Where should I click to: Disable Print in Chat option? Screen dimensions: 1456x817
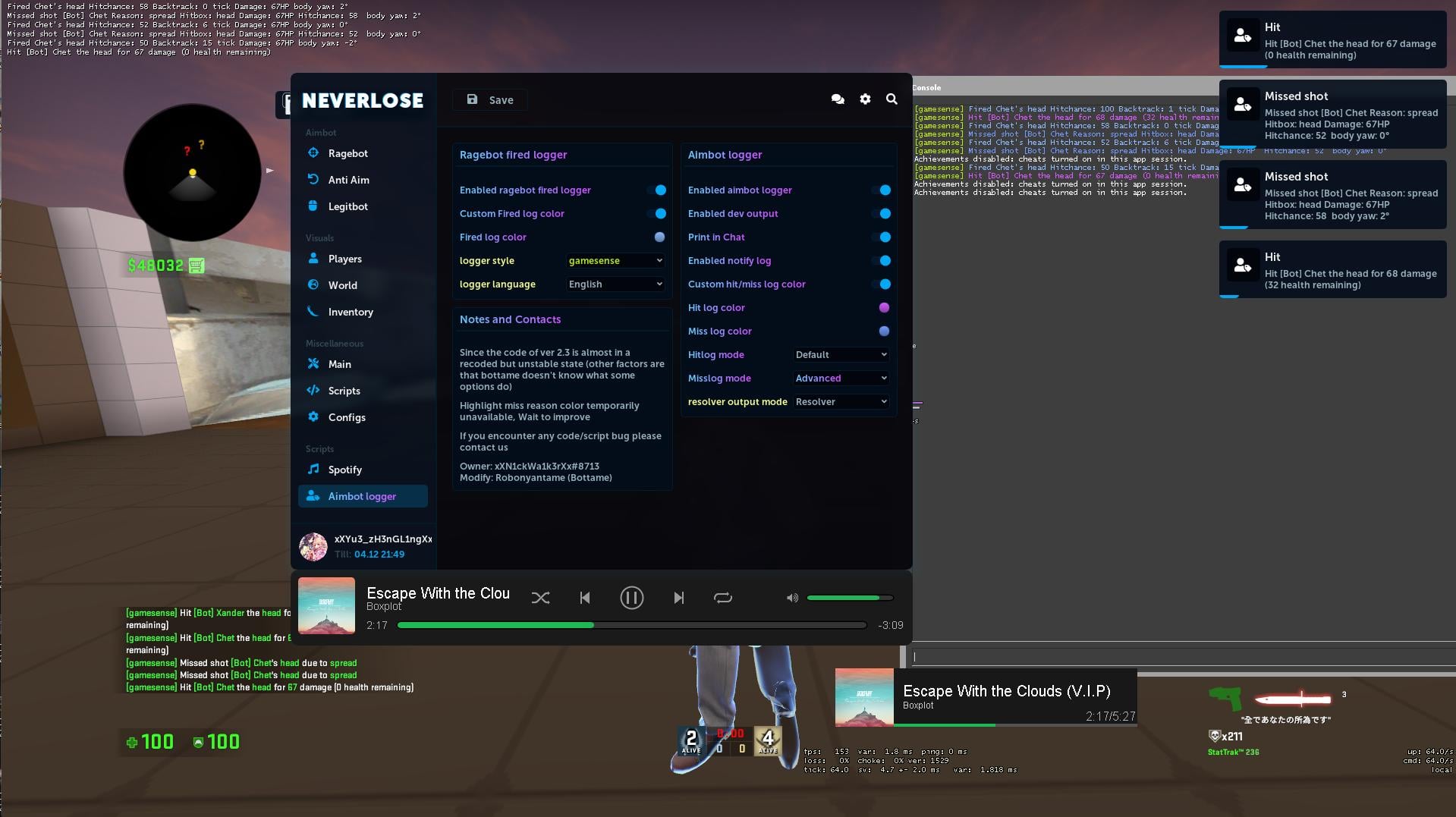[884, 237]
